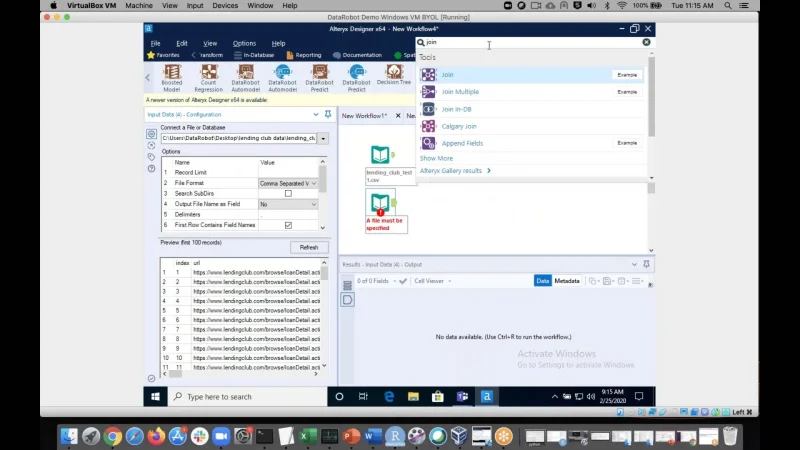Select lending_club_test Input Data node on canvas
Screen dimensions: 800x450
coord(381,155)
